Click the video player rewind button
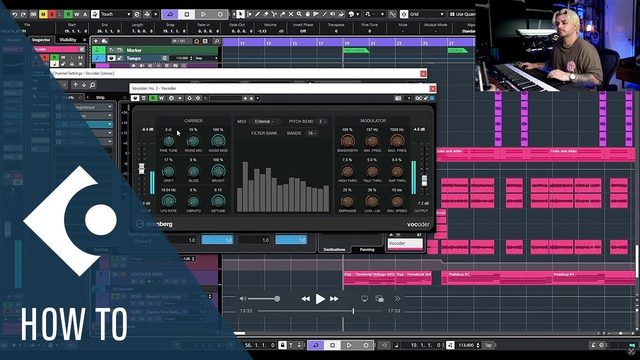The width and height of the screenshot is (640, 360). coord(305,299)
